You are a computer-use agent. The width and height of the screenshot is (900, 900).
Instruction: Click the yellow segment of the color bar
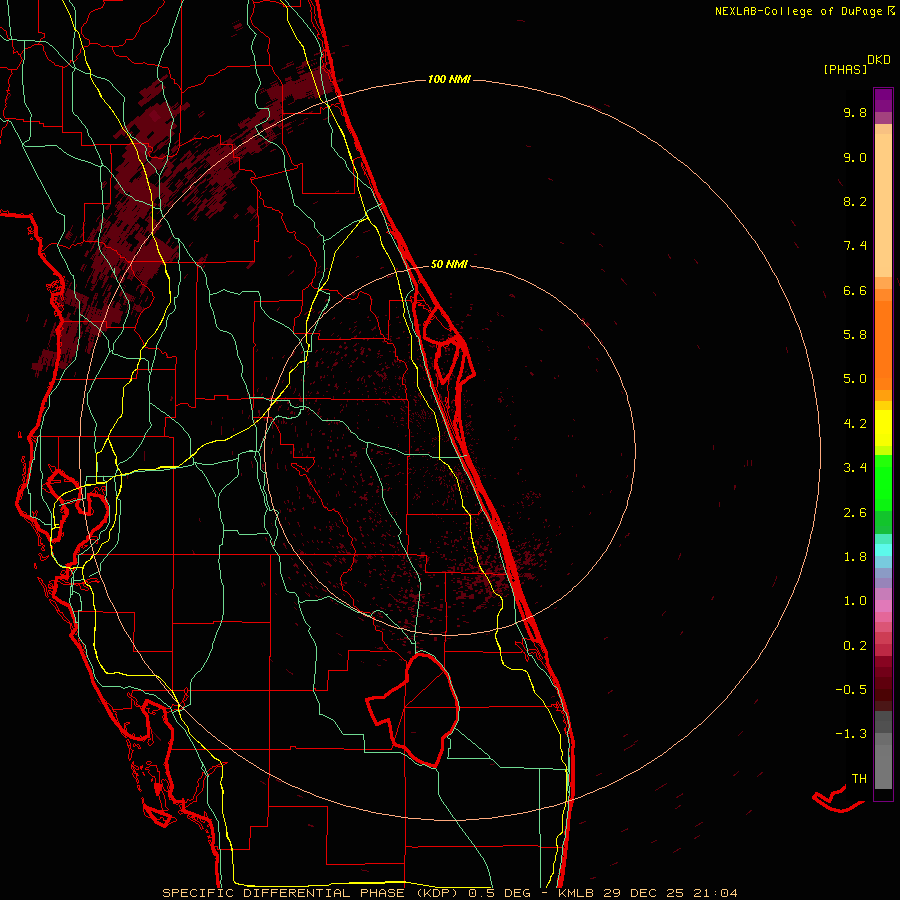[883, 428]
